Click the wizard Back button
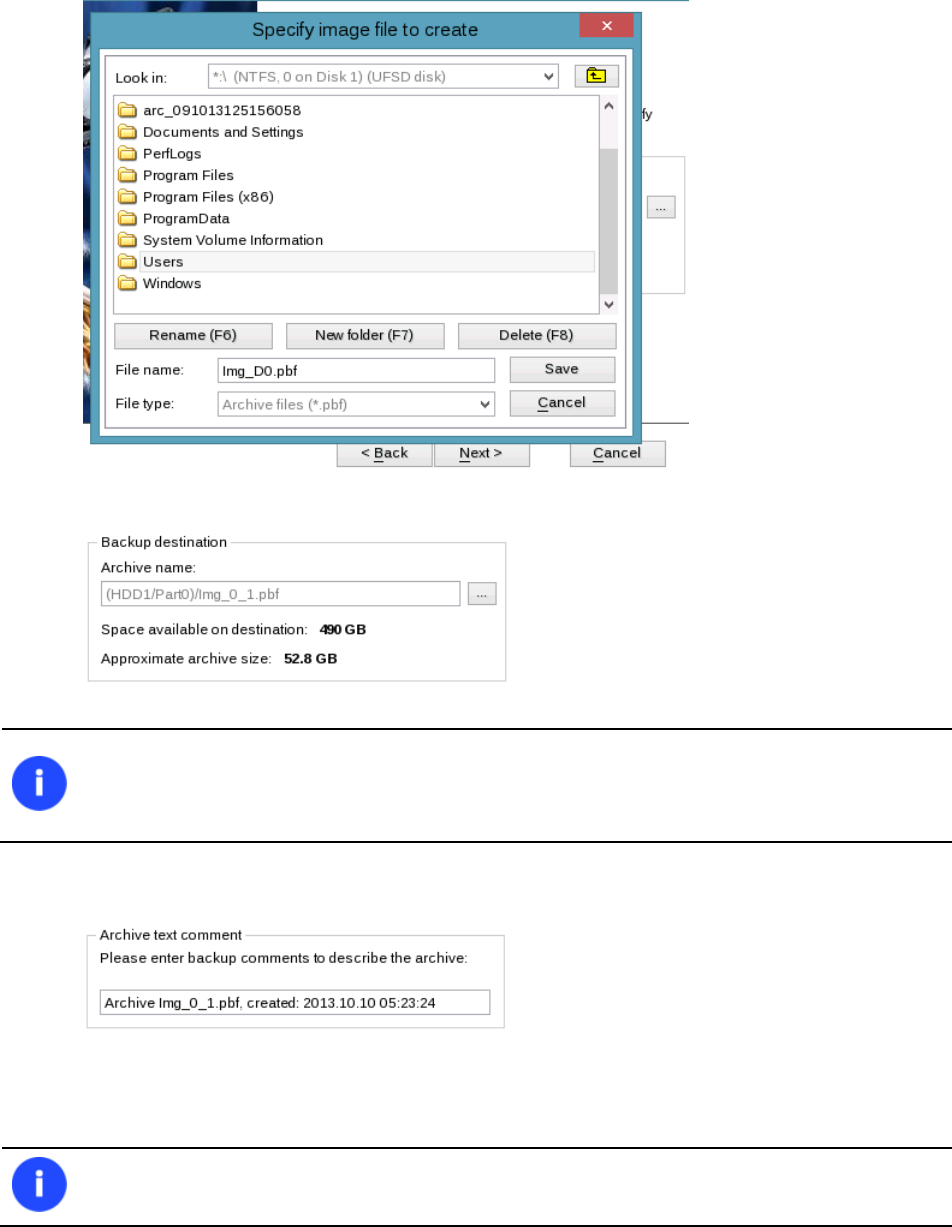The width and height of the screenshot is (952, 1227). tap(385, 454)
